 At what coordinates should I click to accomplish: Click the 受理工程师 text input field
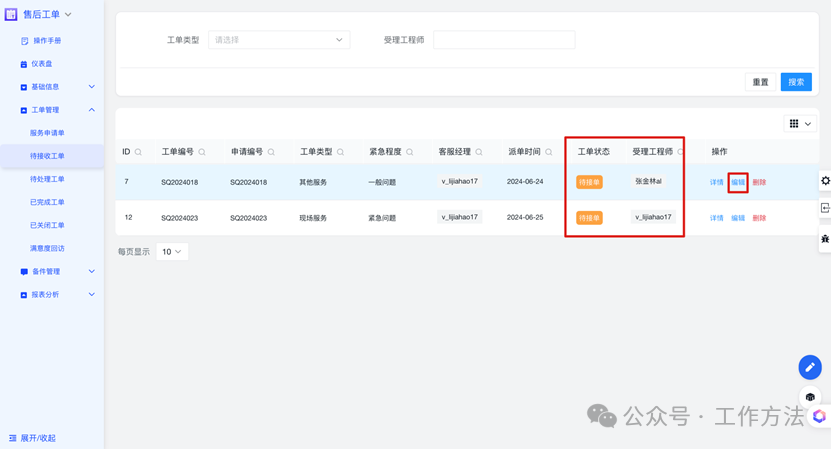(504, 40)
